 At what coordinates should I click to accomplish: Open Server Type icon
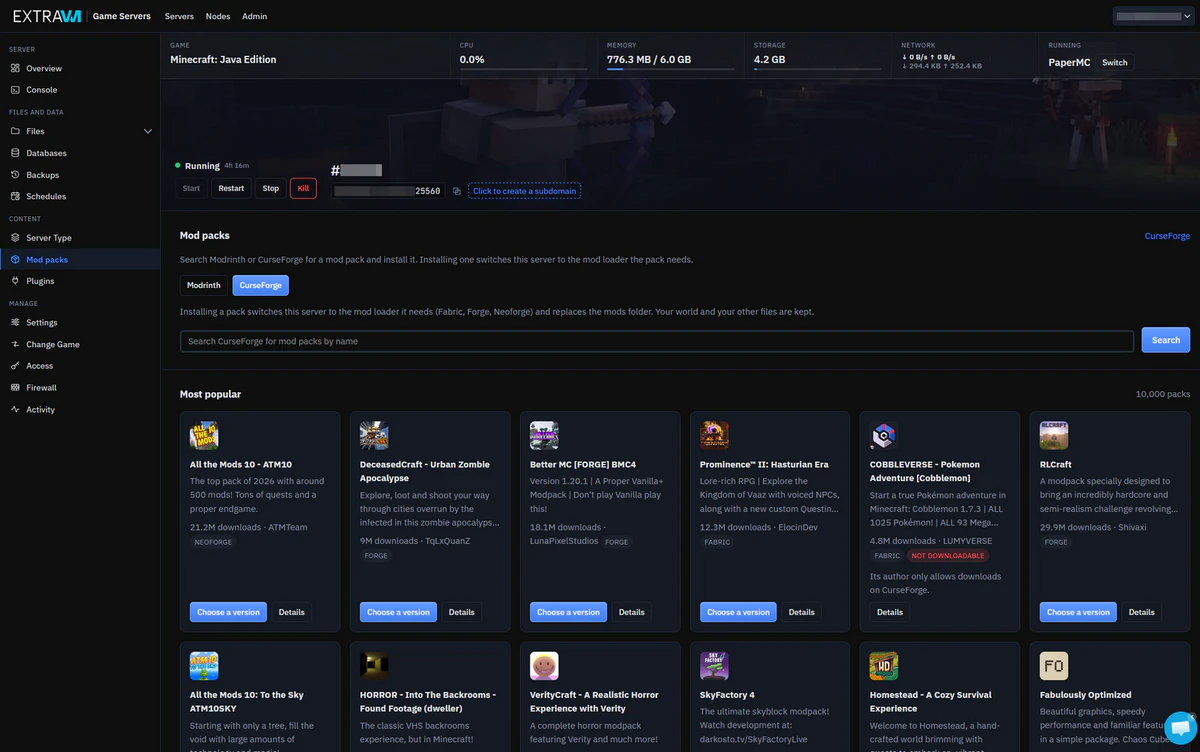click(x=15, y=238)
